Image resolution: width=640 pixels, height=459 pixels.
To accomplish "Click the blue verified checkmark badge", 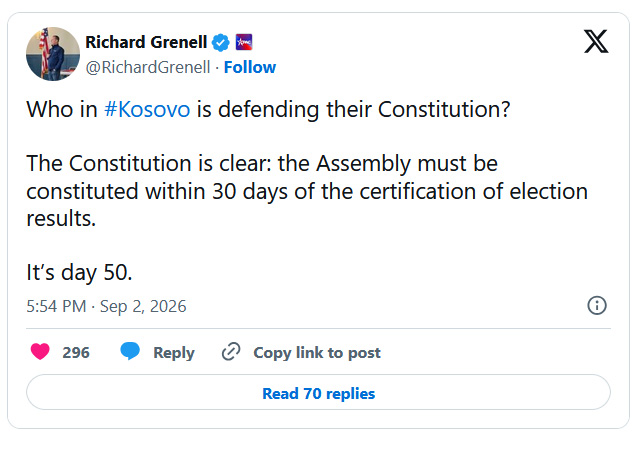I will 221,42.
